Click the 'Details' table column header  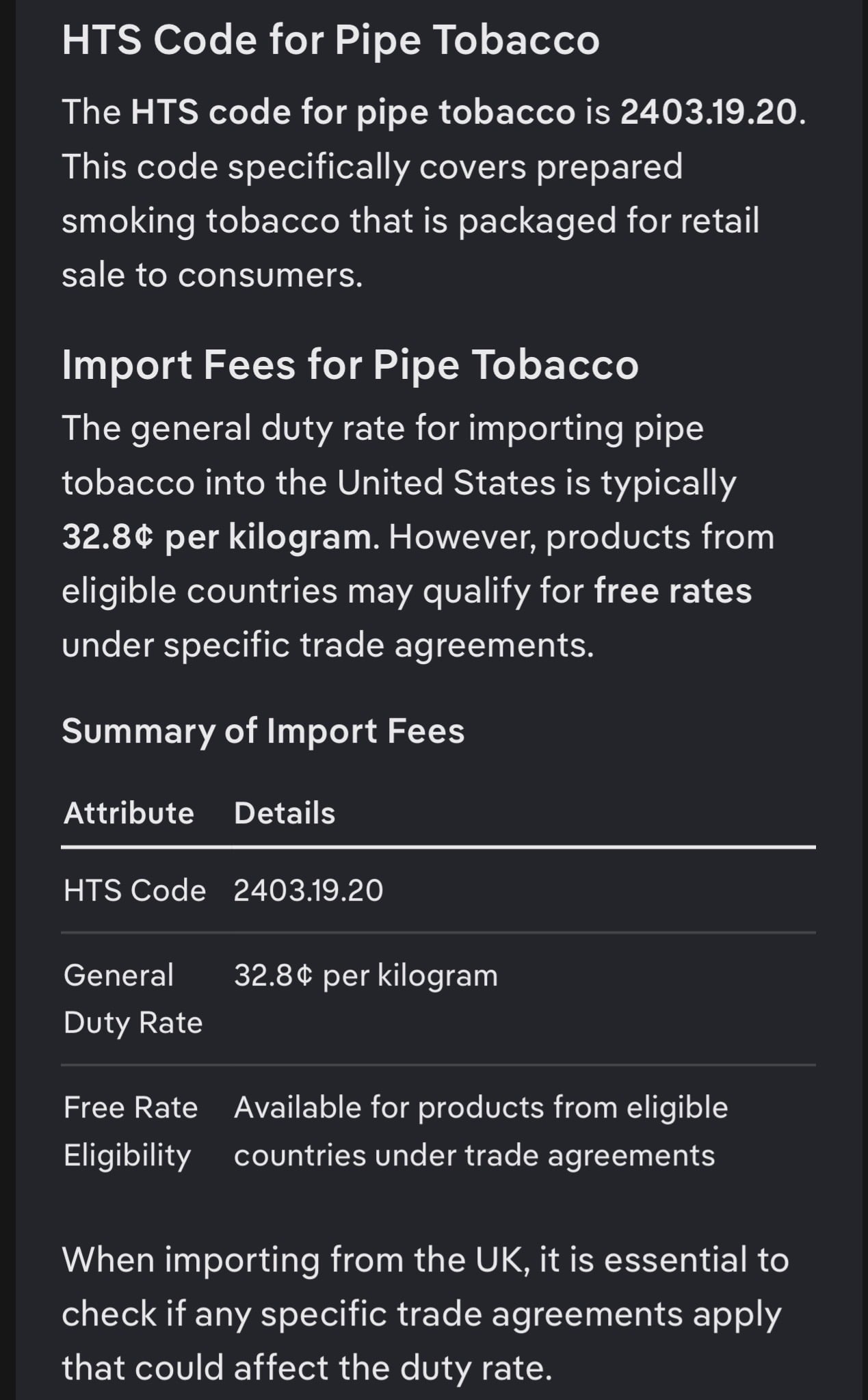coord(285,813)
